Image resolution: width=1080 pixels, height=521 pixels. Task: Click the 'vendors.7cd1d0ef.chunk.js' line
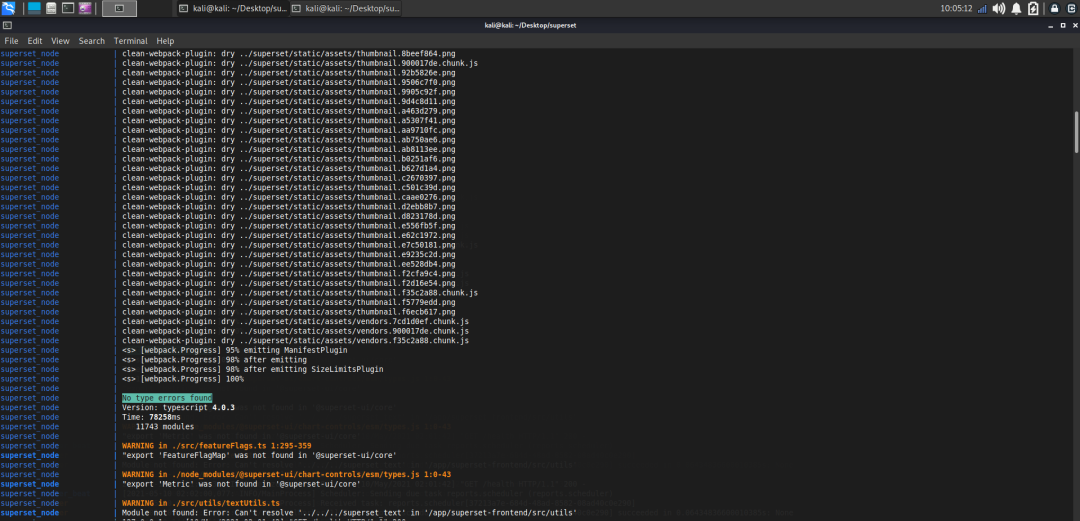(x=295, y=321)
